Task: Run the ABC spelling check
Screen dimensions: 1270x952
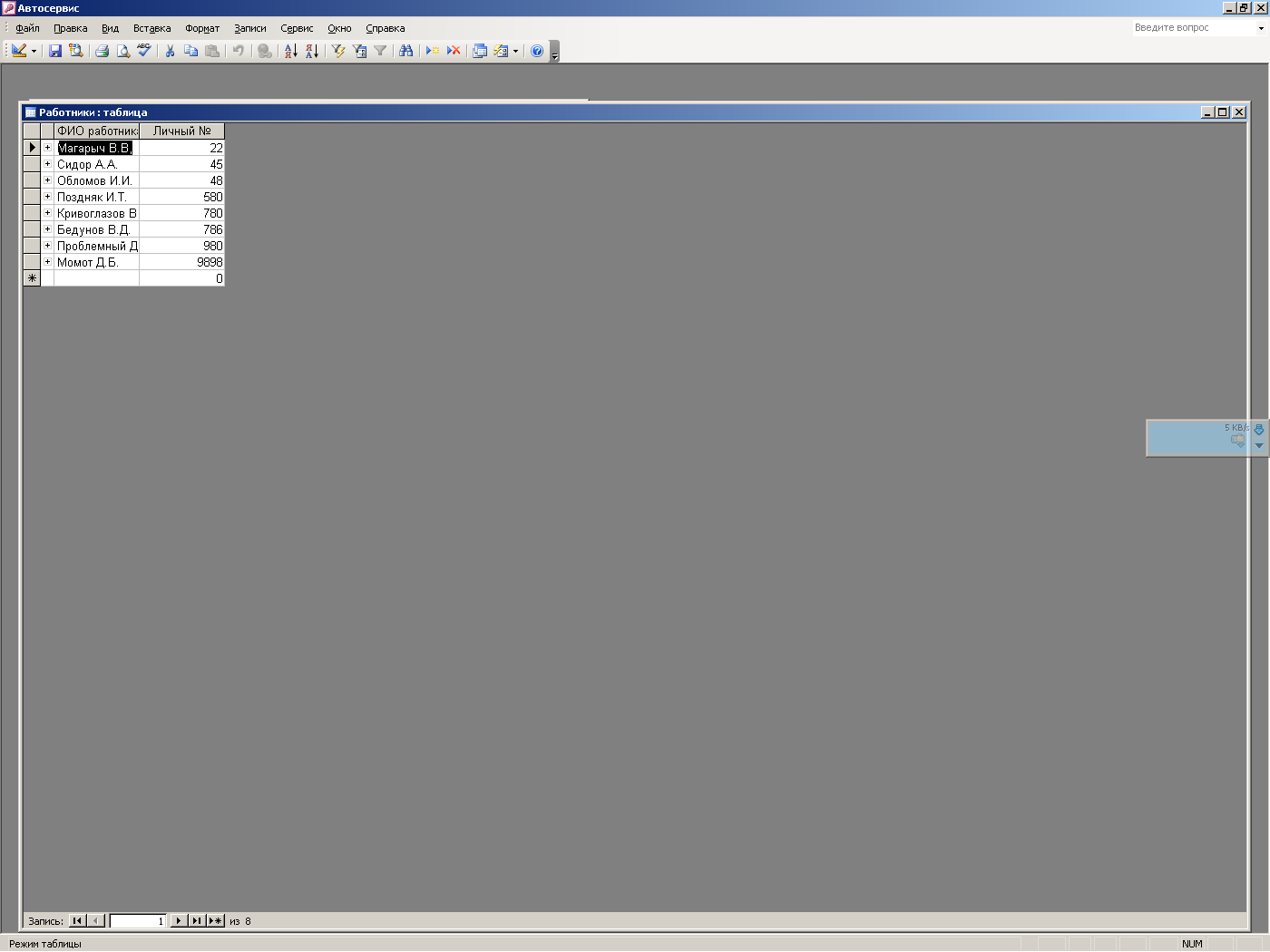Action: [144, 51]
